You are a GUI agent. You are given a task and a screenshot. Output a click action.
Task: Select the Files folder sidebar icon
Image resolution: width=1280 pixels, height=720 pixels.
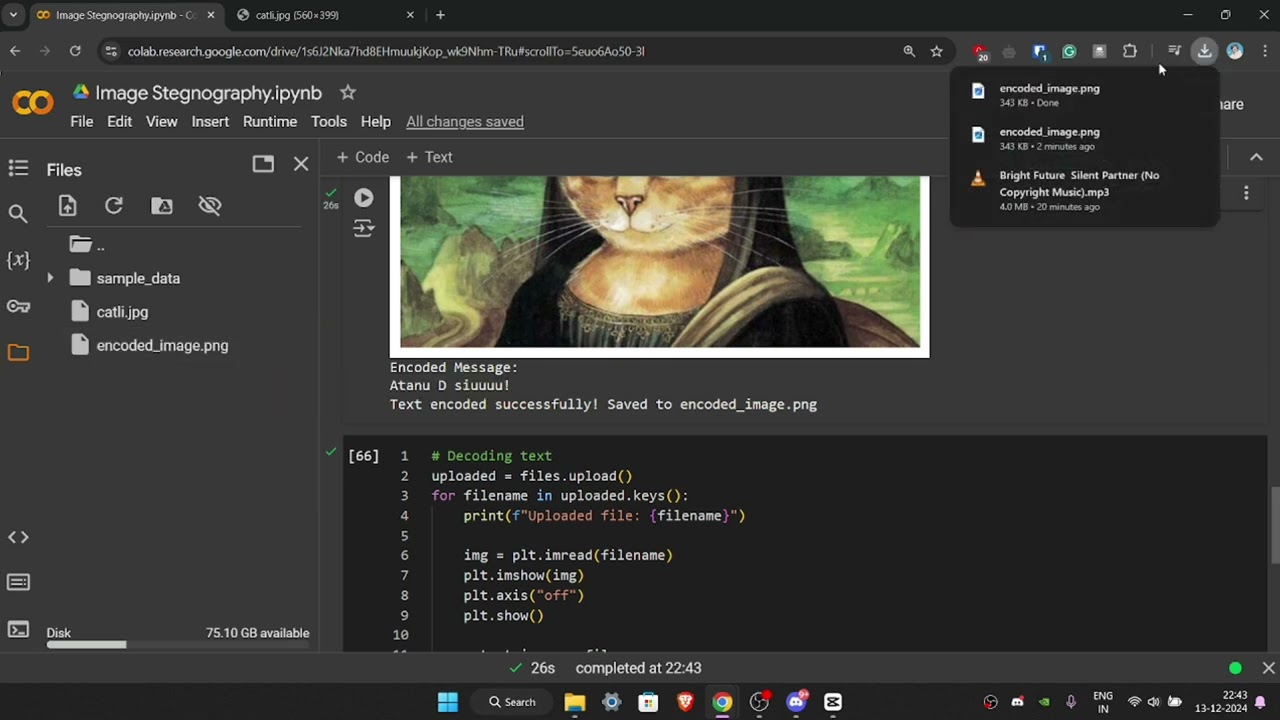tap(18, 352)
